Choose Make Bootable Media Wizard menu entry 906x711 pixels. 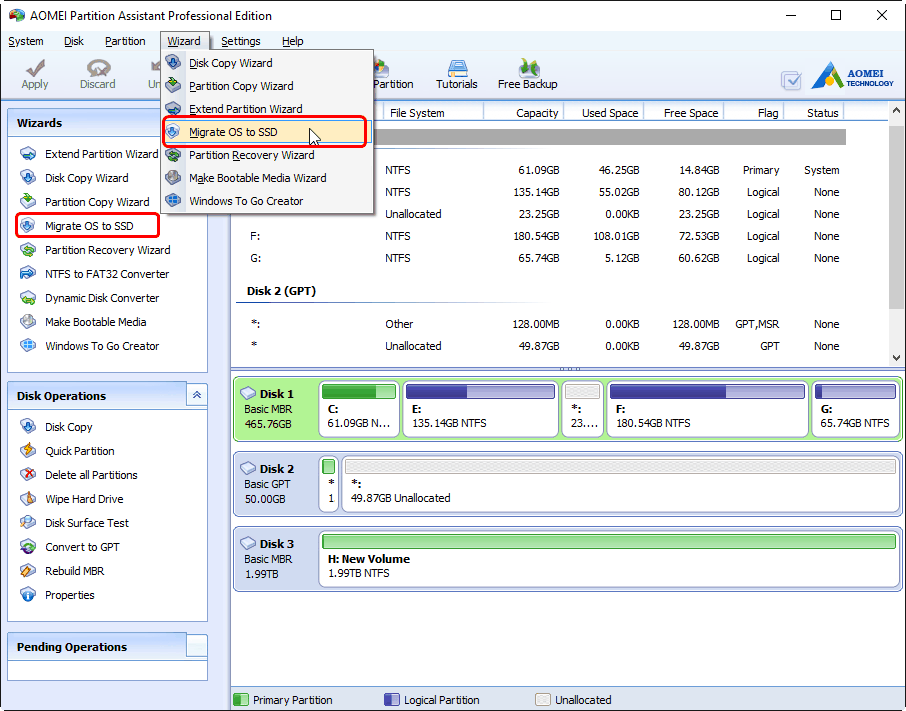(x=267, y=178)
